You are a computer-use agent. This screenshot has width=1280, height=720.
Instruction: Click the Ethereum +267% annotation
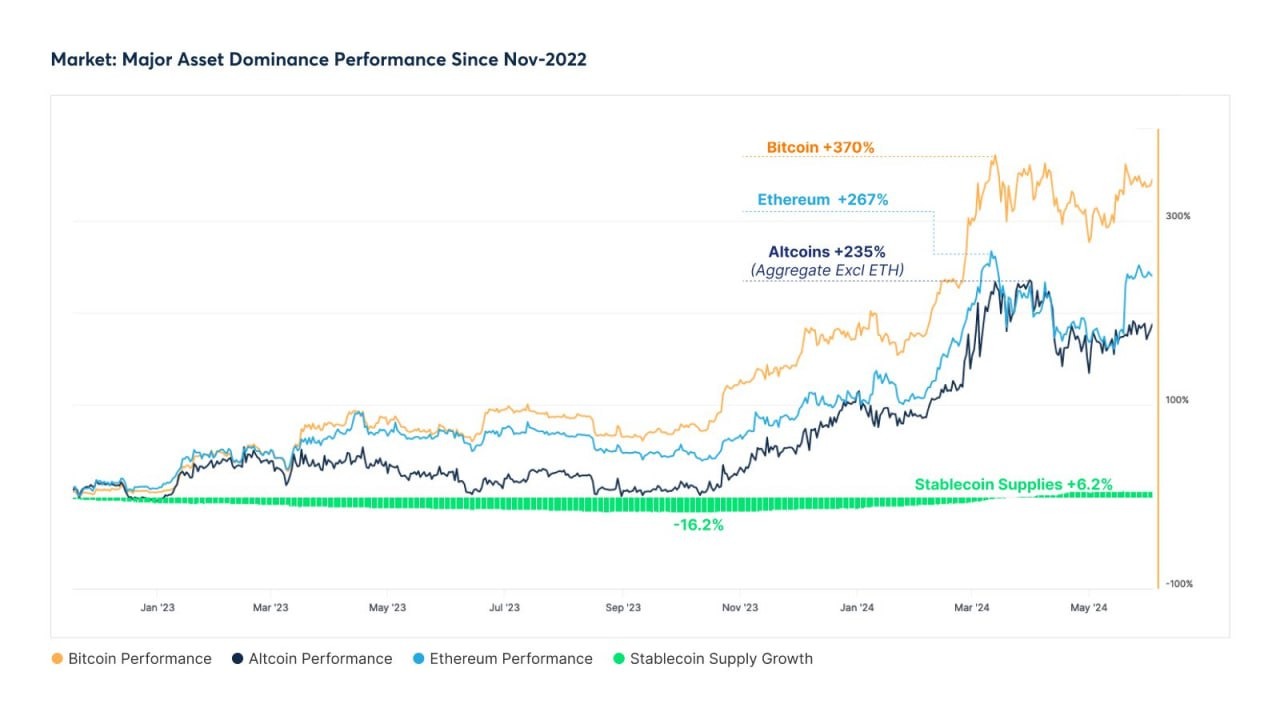[822, 200]
